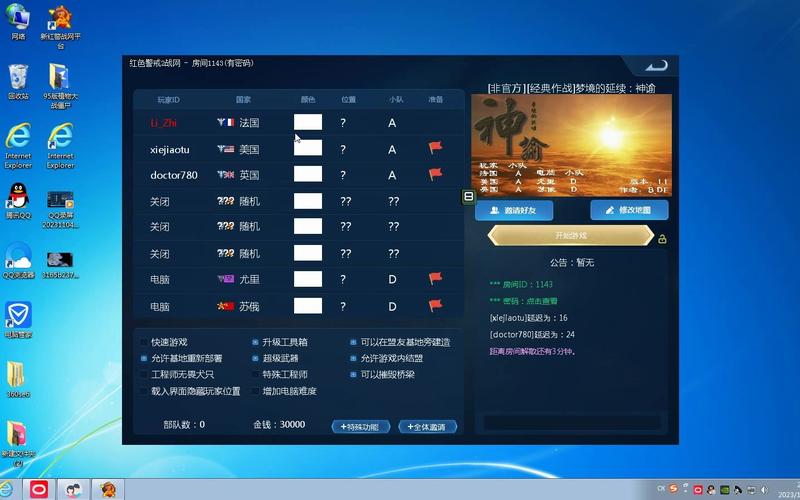Uncheck 可以摧毁桥梁 option
The height and width of the screenshot is (500, 800).
coord(353,374)
